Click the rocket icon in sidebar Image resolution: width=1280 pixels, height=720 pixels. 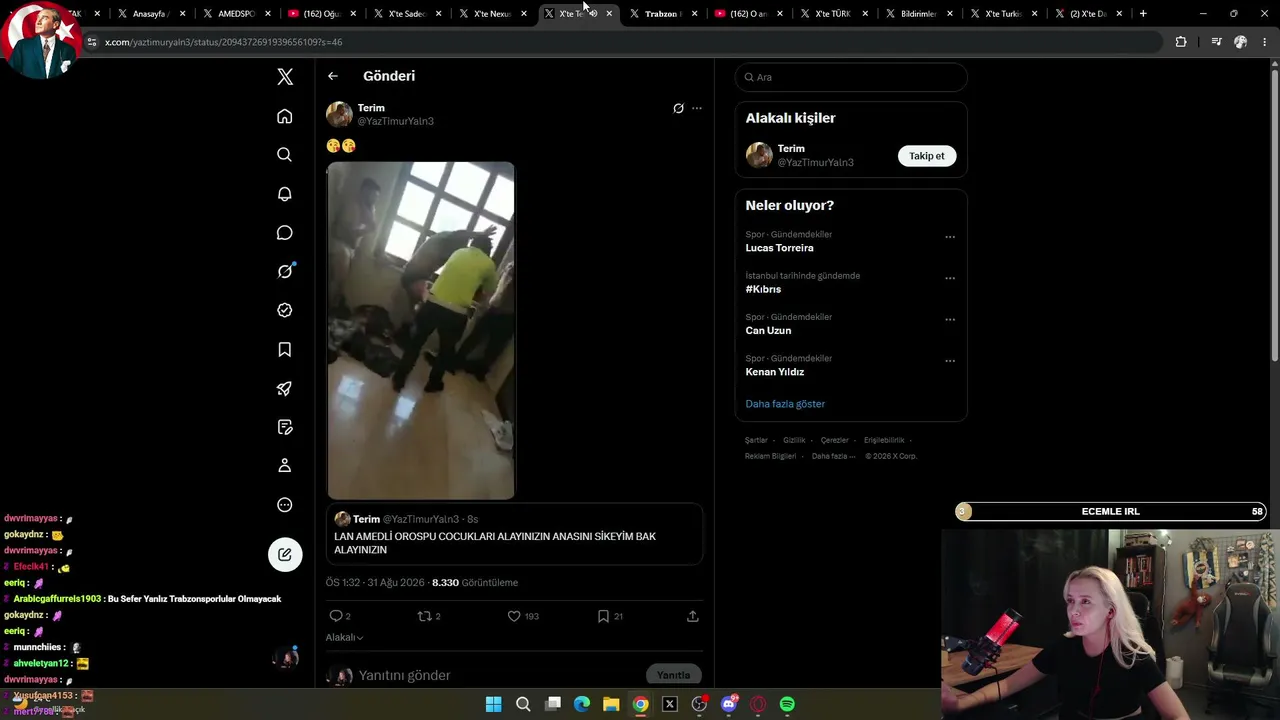[x=285, y=388]
